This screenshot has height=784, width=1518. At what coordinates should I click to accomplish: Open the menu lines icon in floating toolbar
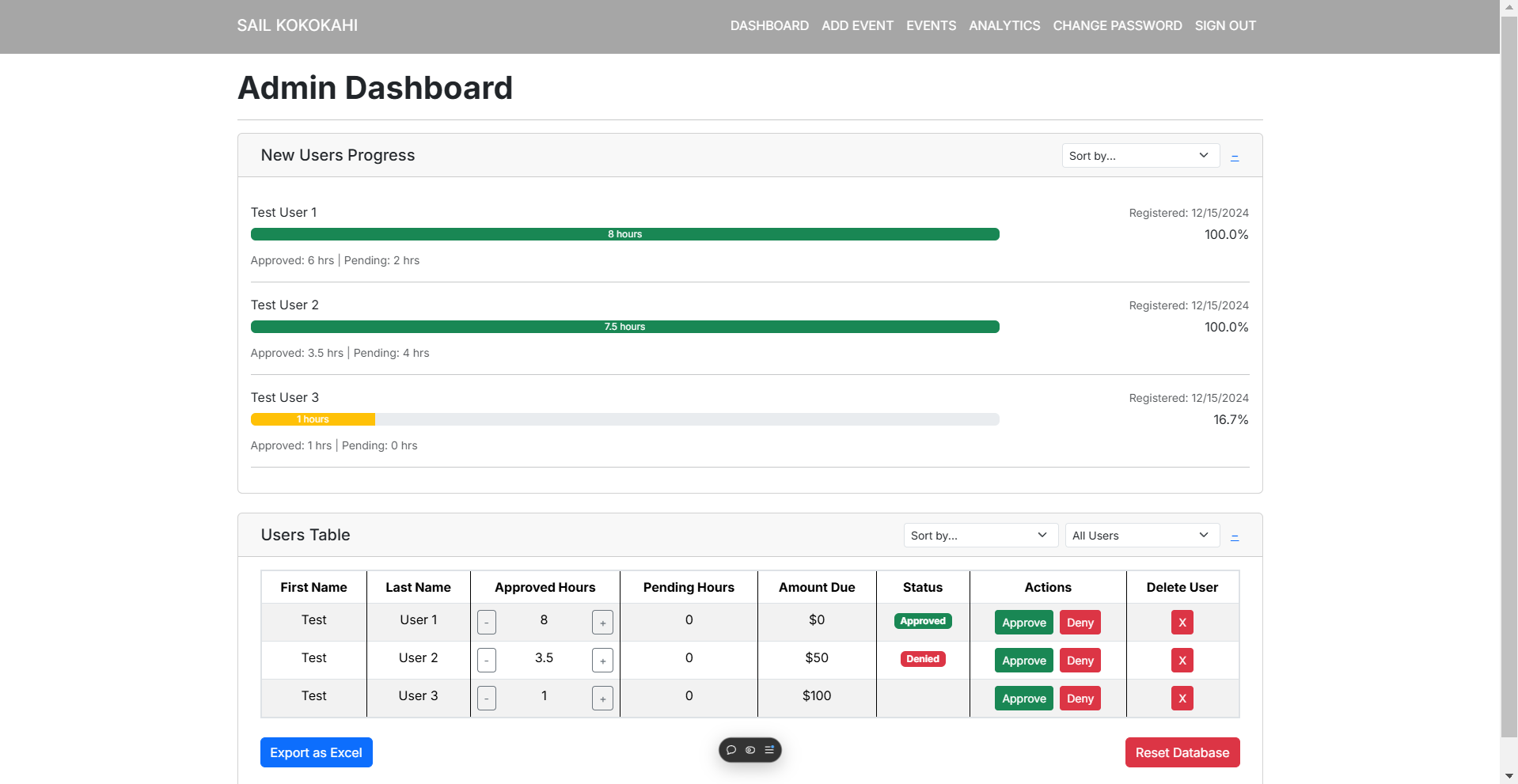click(x=769, y=750)
